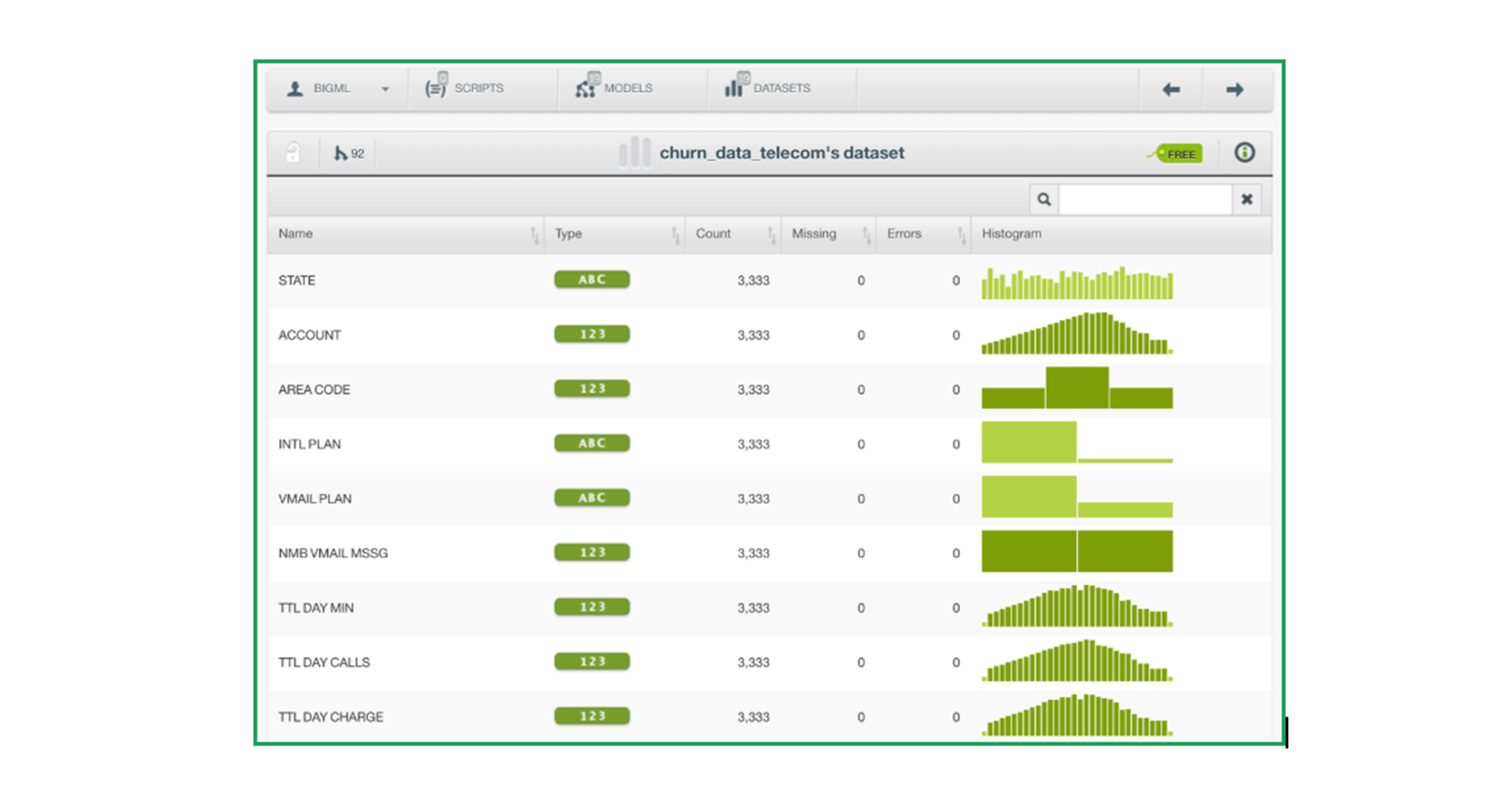This screenshot has width=1512, height=802.
Task: Open the Scripts menu
Action: [465, 88]
